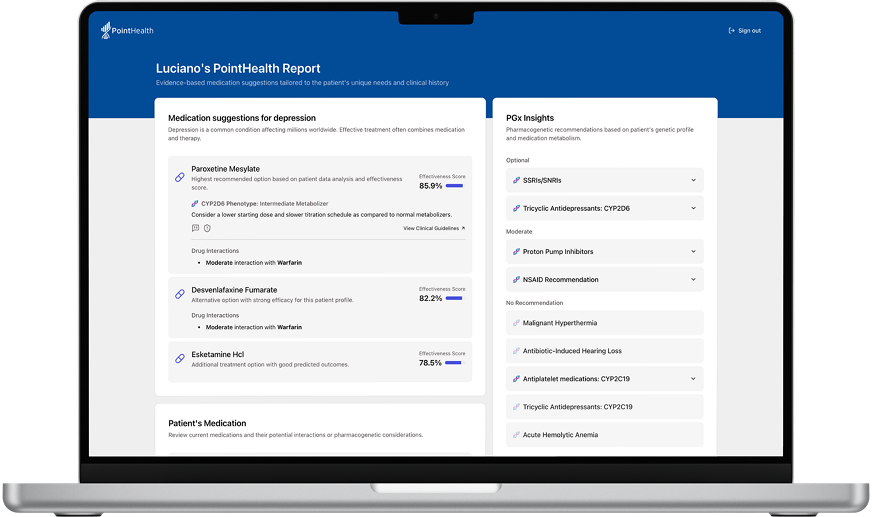
Task: Click the 85.9% effectiveness score value
Action: (x=430, y=186)
